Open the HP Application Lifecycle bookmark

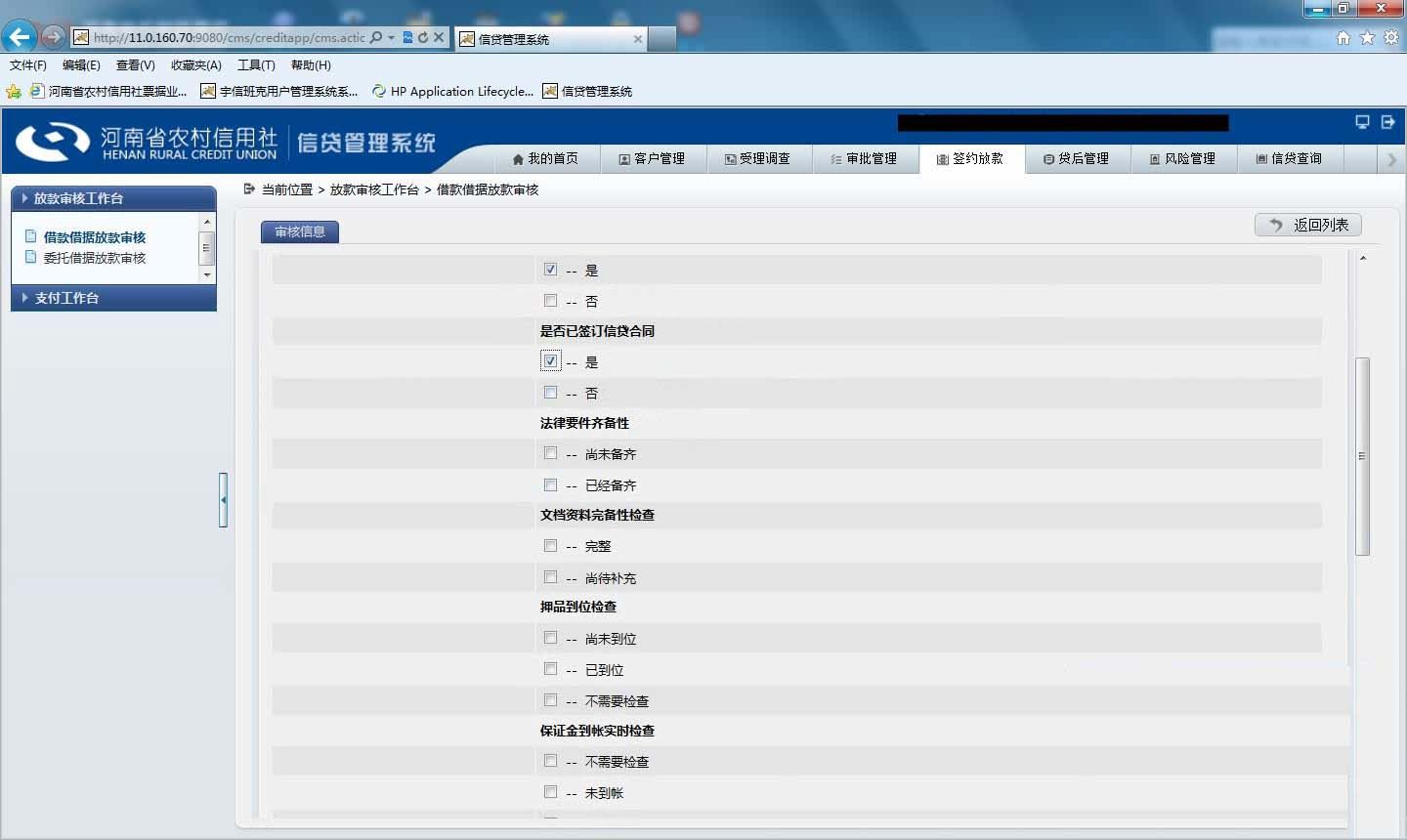(452, 91)
